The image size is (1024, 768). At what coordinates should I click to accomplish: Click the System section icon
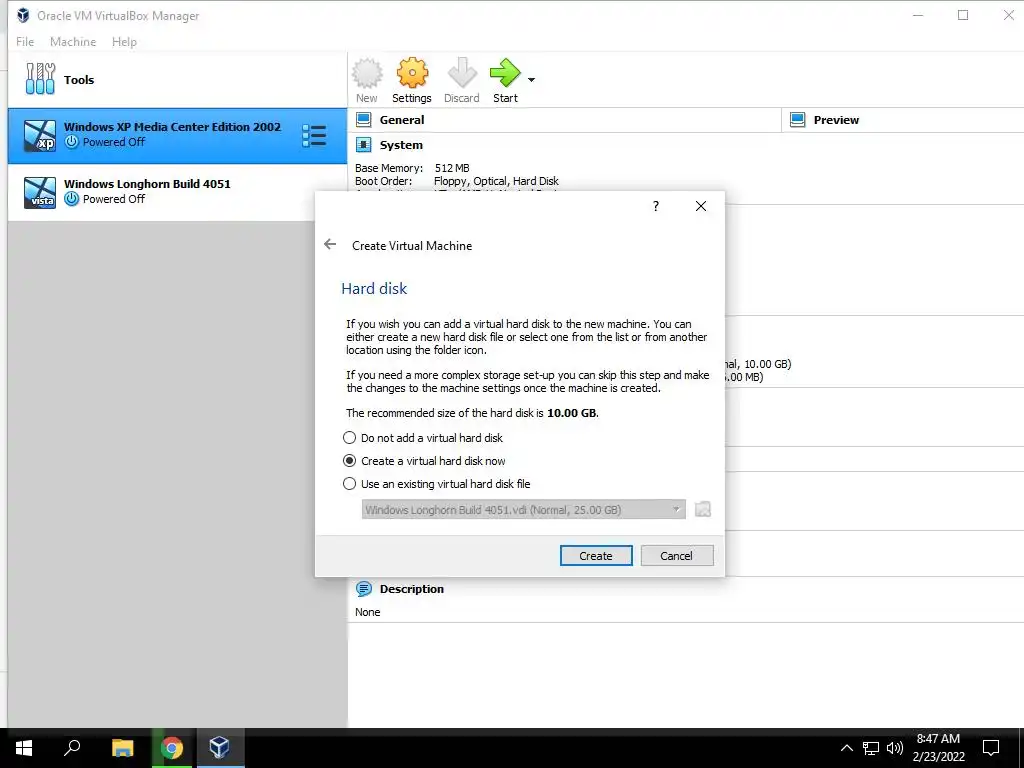click(x=364, y=145)
